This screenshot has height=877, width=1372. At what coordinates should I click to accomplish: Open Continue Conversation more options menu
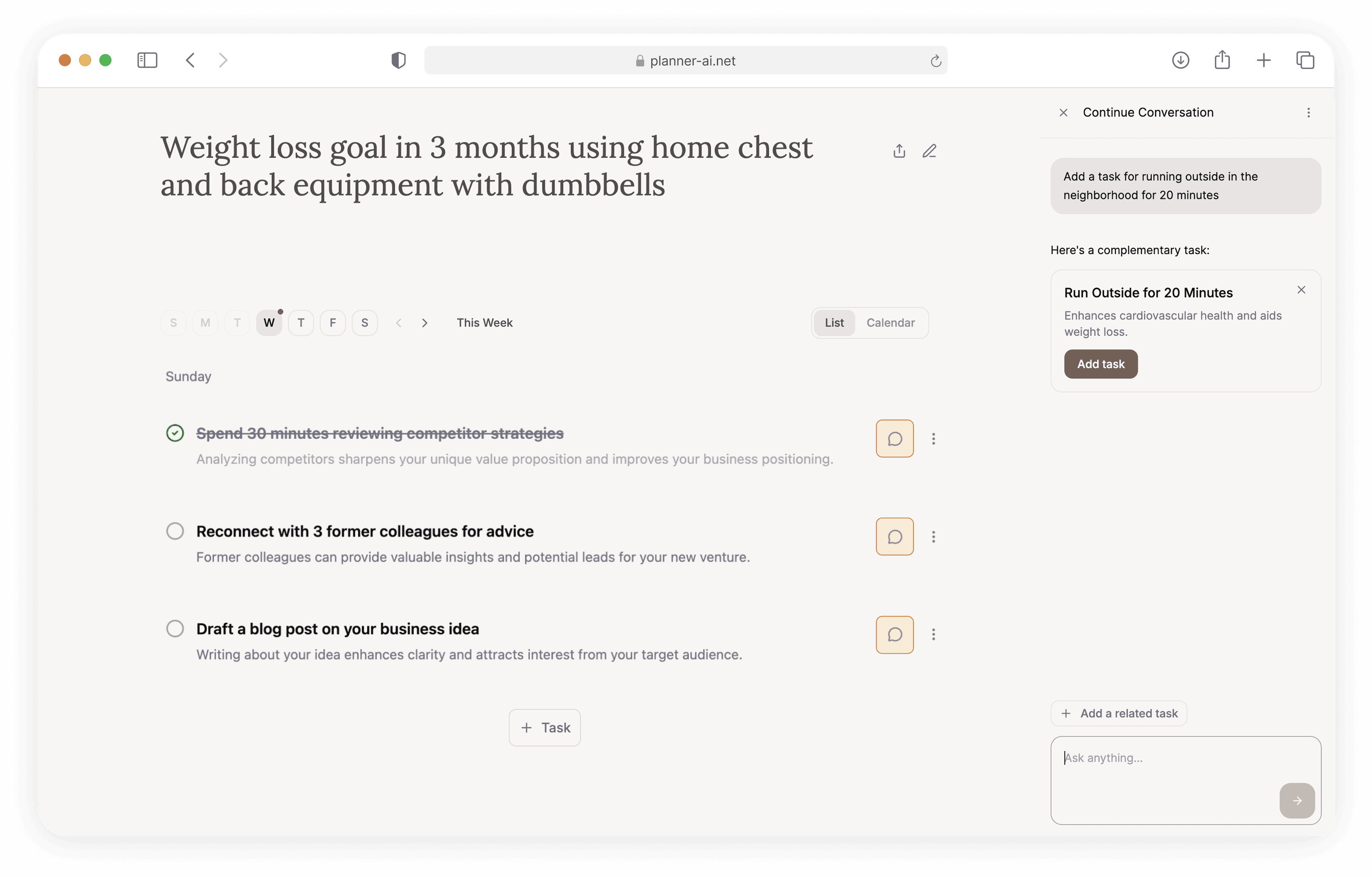click(1308, 112)
